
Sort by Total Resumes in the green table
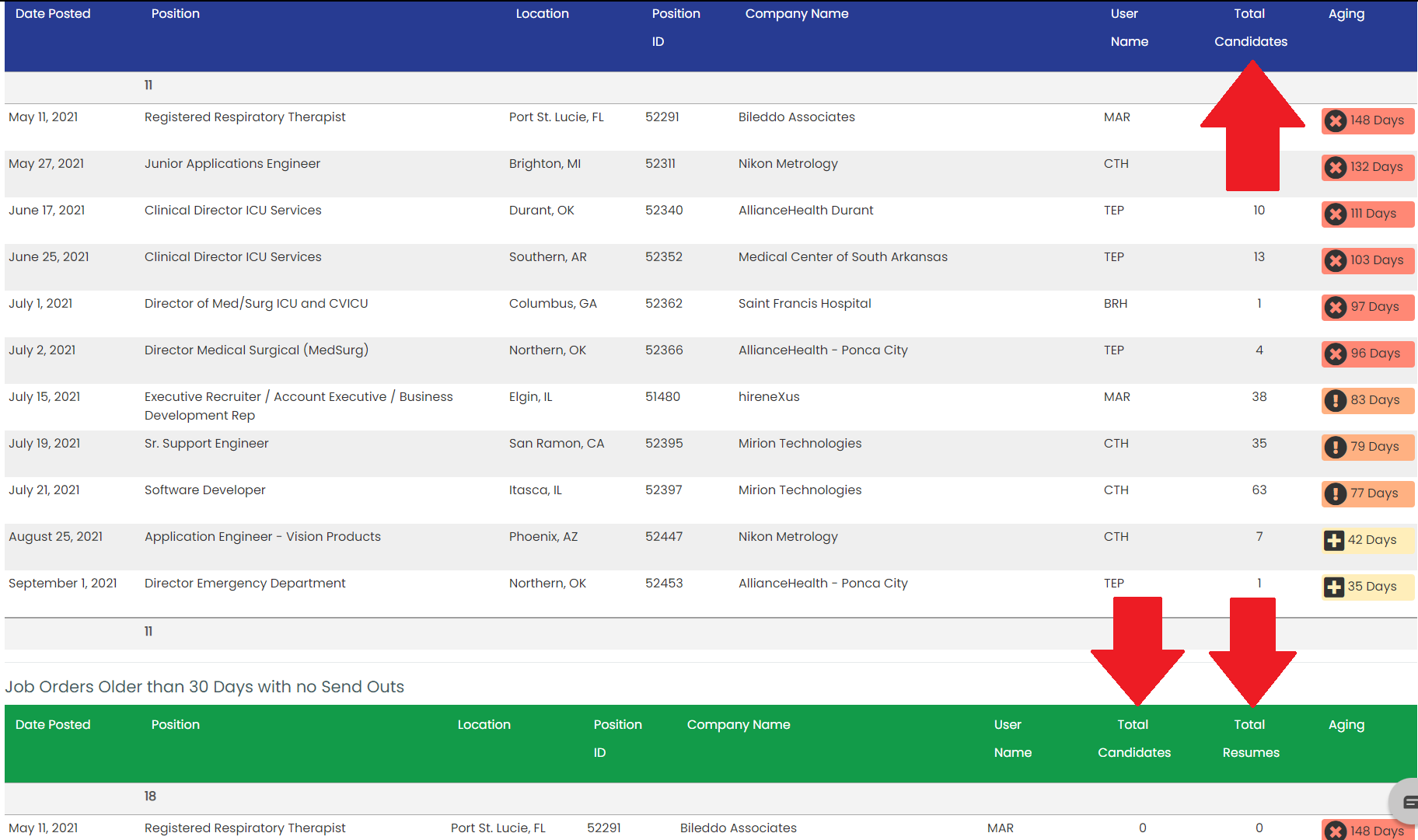click(x=1251, y=738)
